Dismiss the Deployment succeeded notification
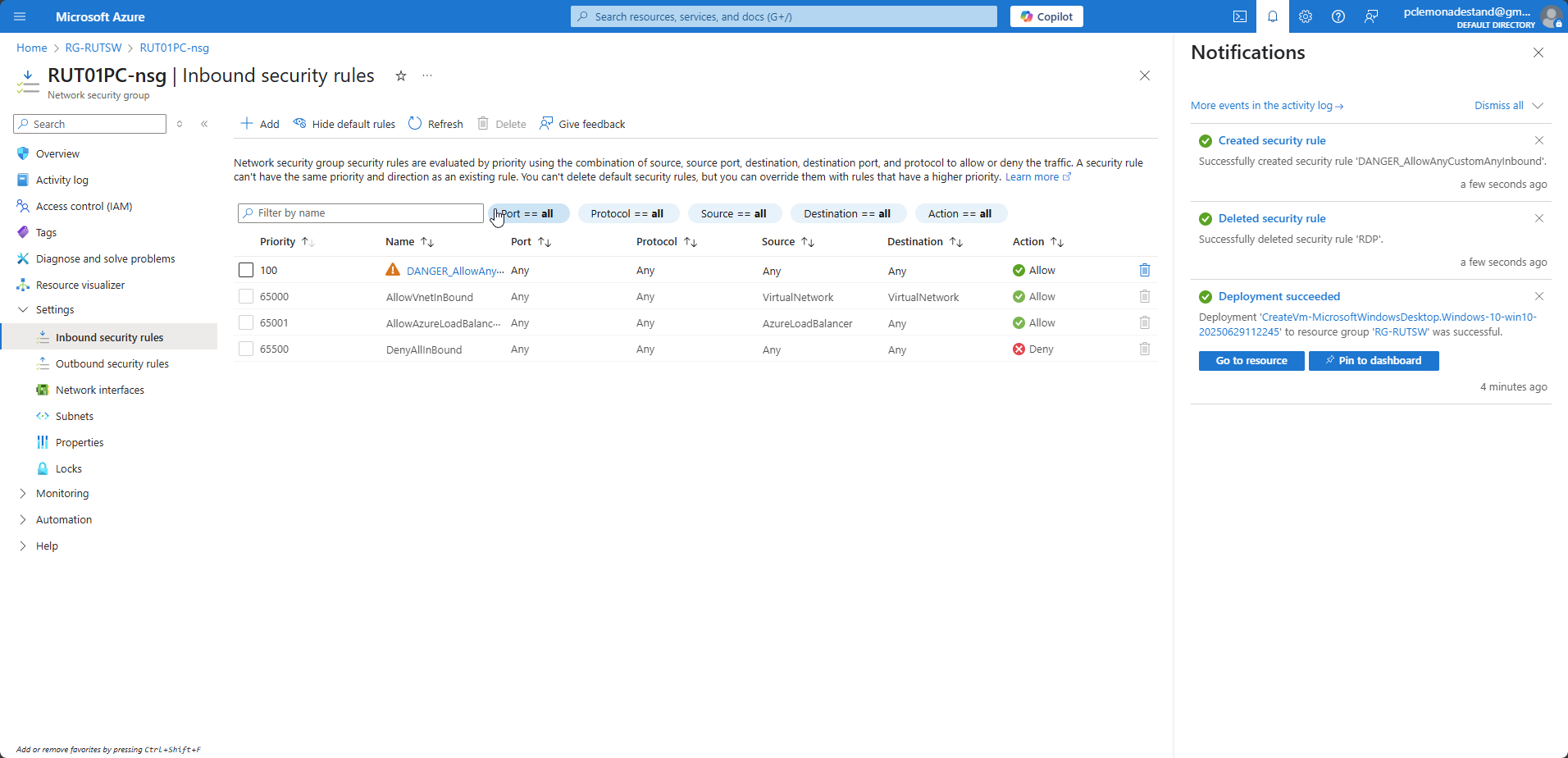 (1539, 296)
